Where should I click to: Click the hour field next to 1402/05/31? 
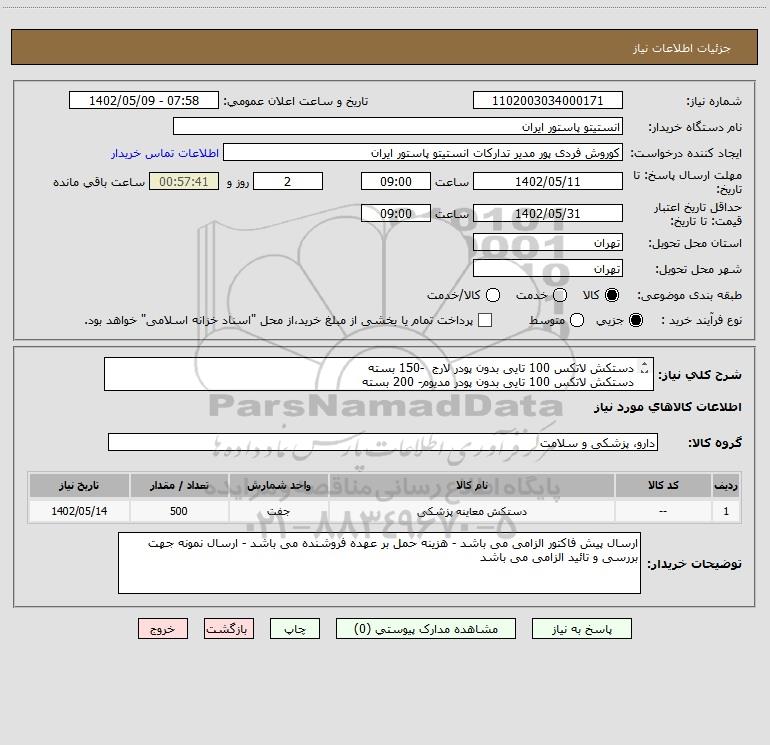(x=396, y=213)
